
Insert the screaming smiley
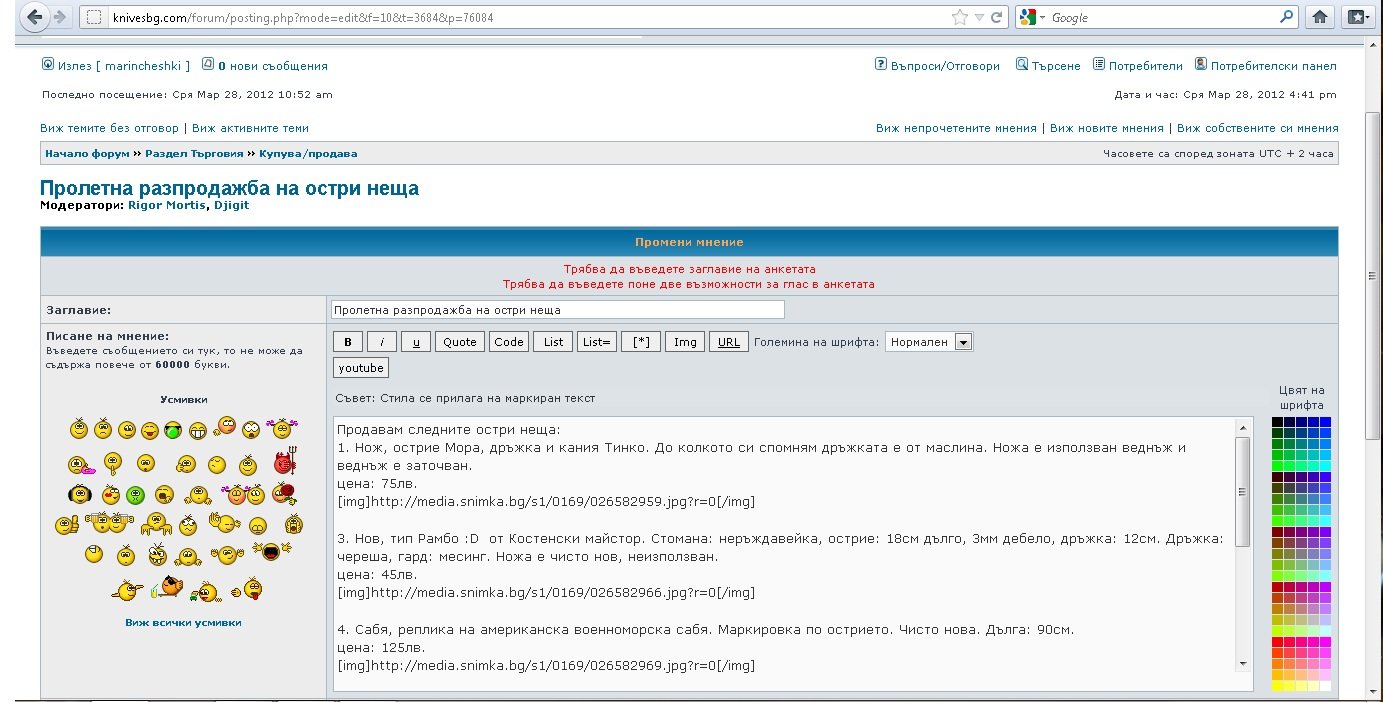point(293,524)
